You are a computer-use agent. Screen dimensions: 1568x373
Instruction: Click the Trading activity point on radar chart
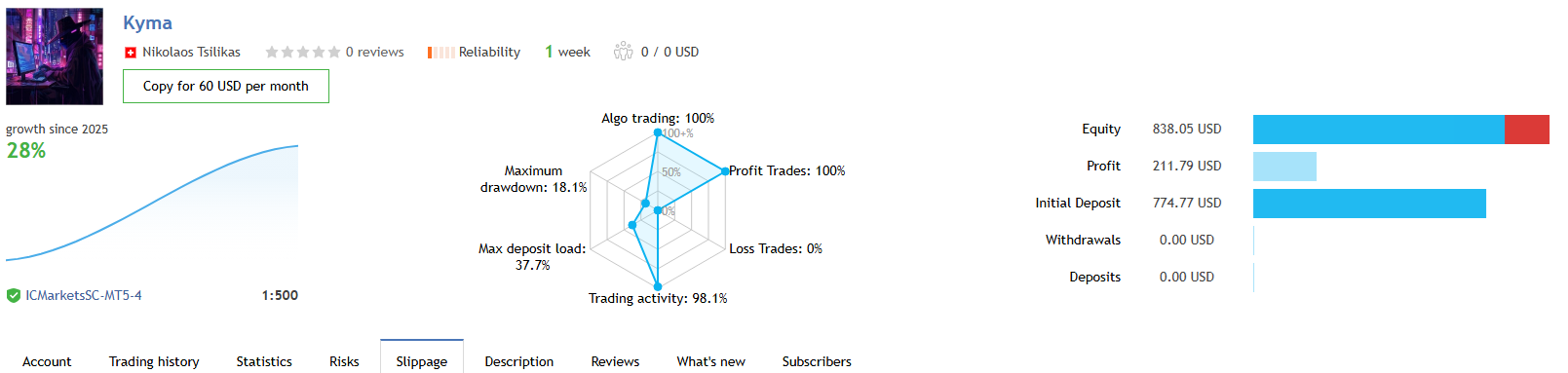click(x=658, y=286)
